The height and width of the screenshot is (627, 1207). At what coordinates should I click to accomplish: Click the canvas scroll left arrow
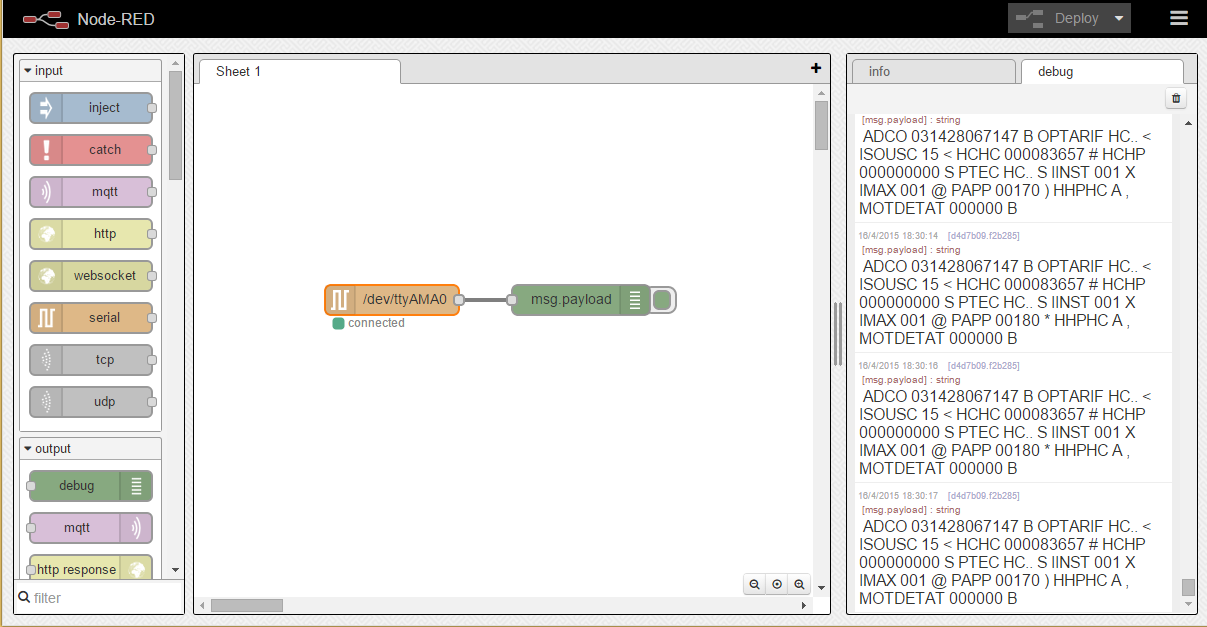(202, 605)
